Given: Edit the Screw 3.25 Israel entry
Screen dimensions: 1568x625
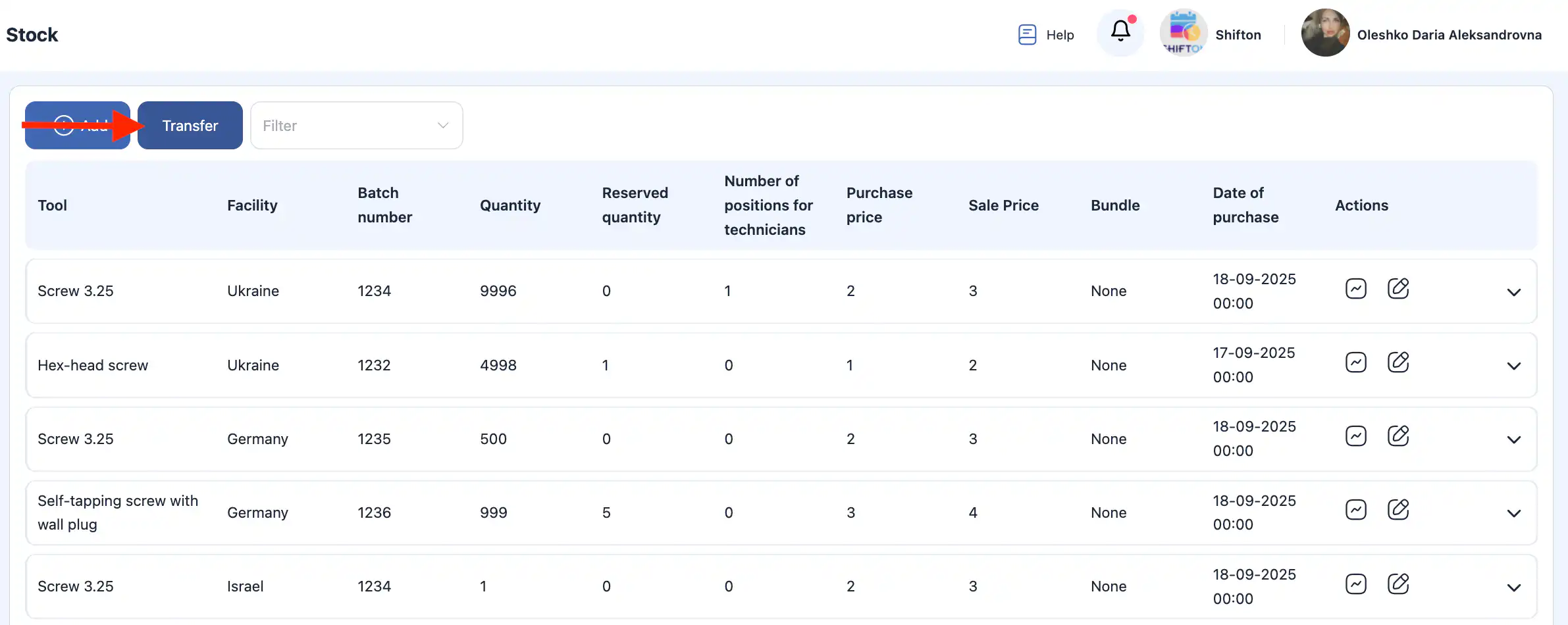Looking at the screenshot, I should (x=1398, y=584).
